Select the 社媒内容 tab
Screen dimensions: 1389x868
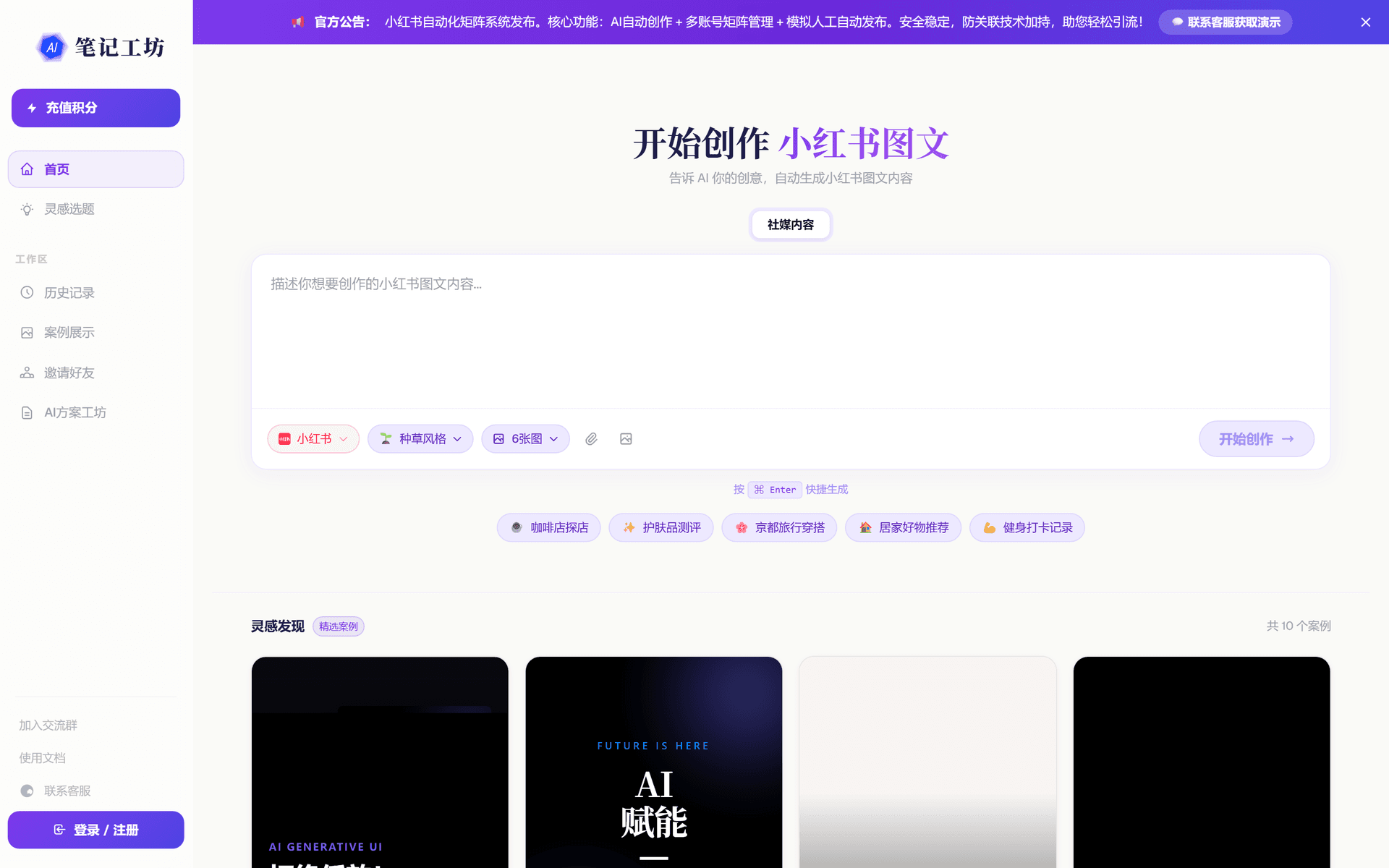coord(790,225)
